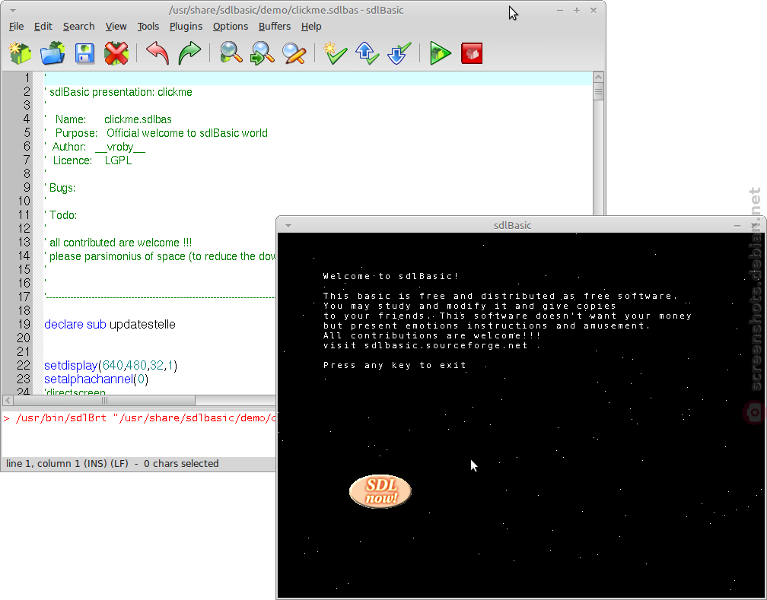Click horizontal scrollbar left arrow in editor

pyautogui.click(x=8, y=400)
